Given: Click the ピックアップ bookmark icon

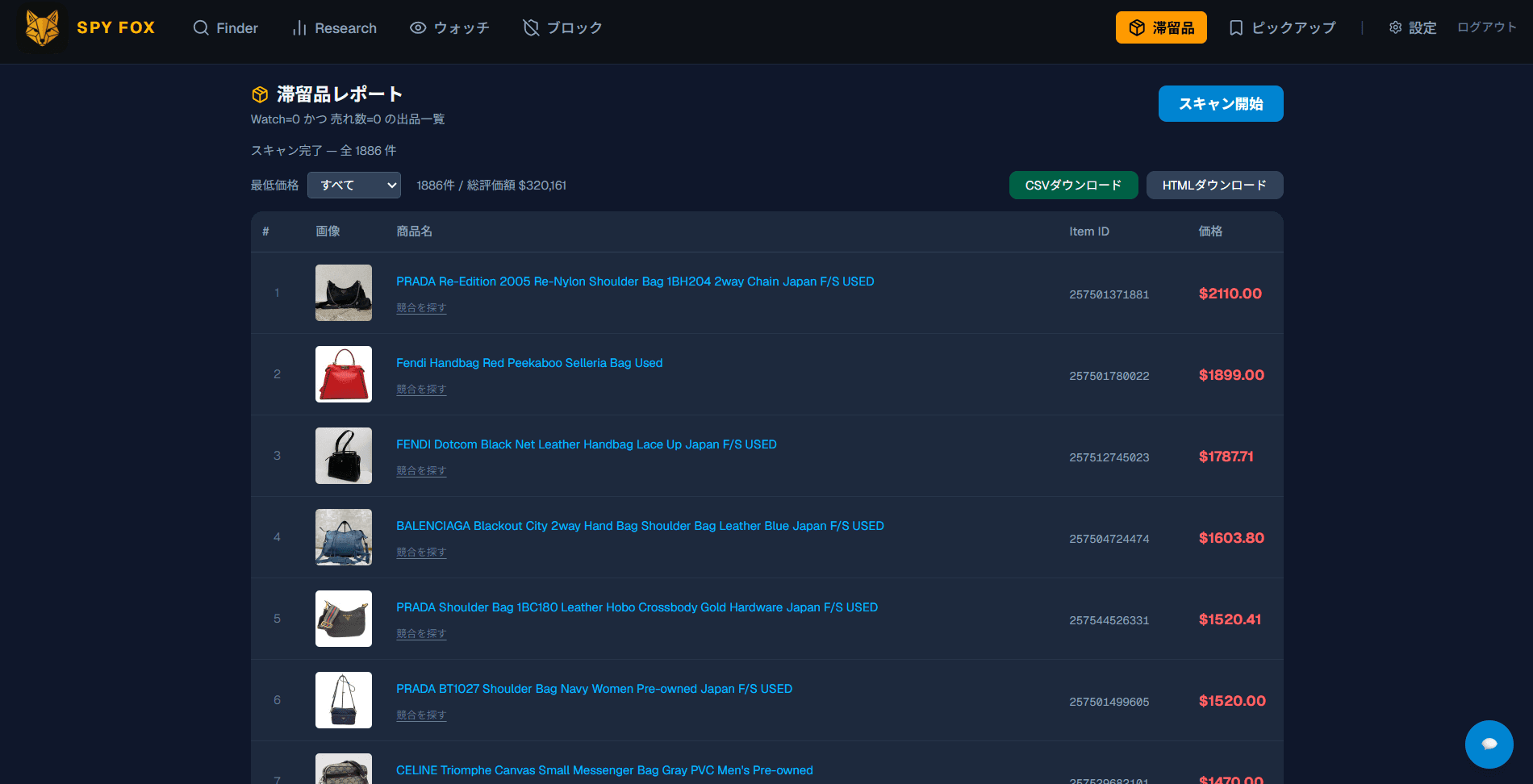Looking at the screenshot, I should point(1236,27).
